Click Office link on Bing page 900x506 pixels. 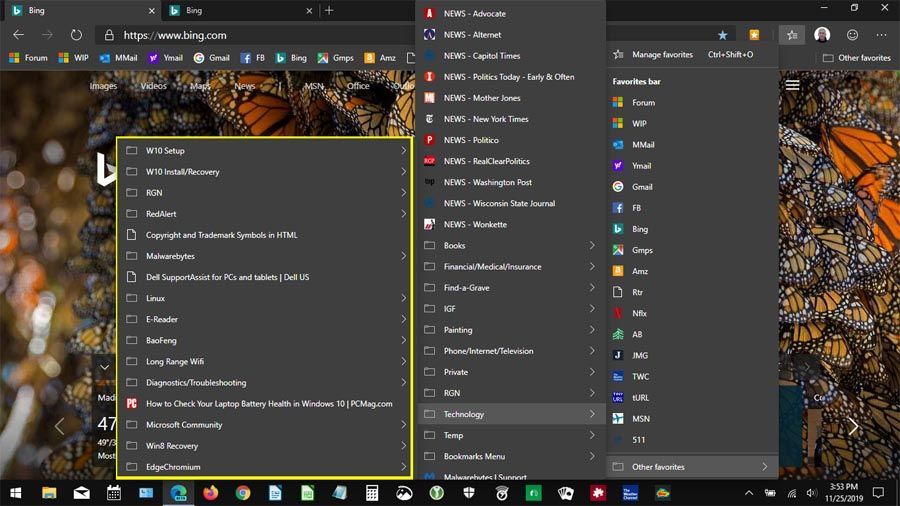click(x=358, y=86)
